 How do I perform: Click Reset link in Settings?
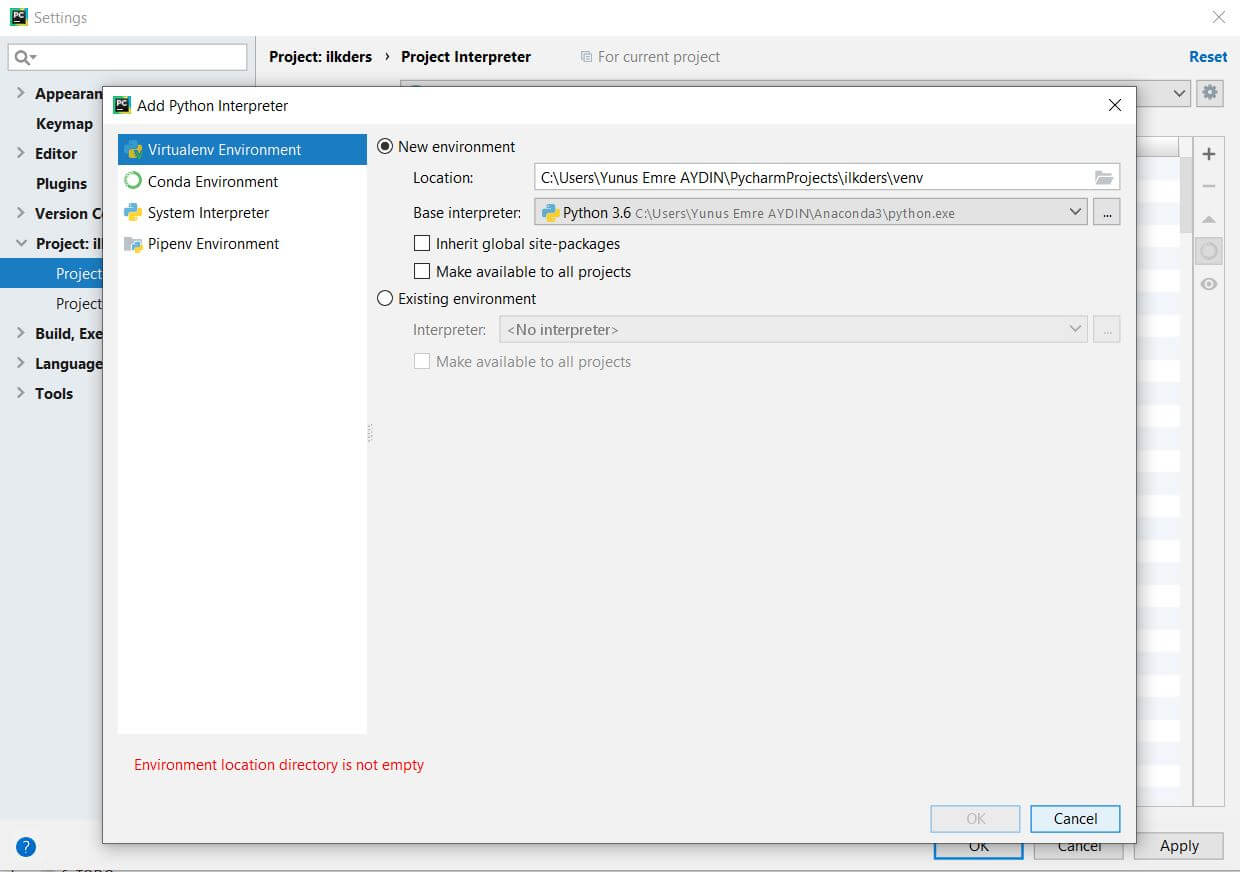pyautogui.click(x=1208, y=57)
